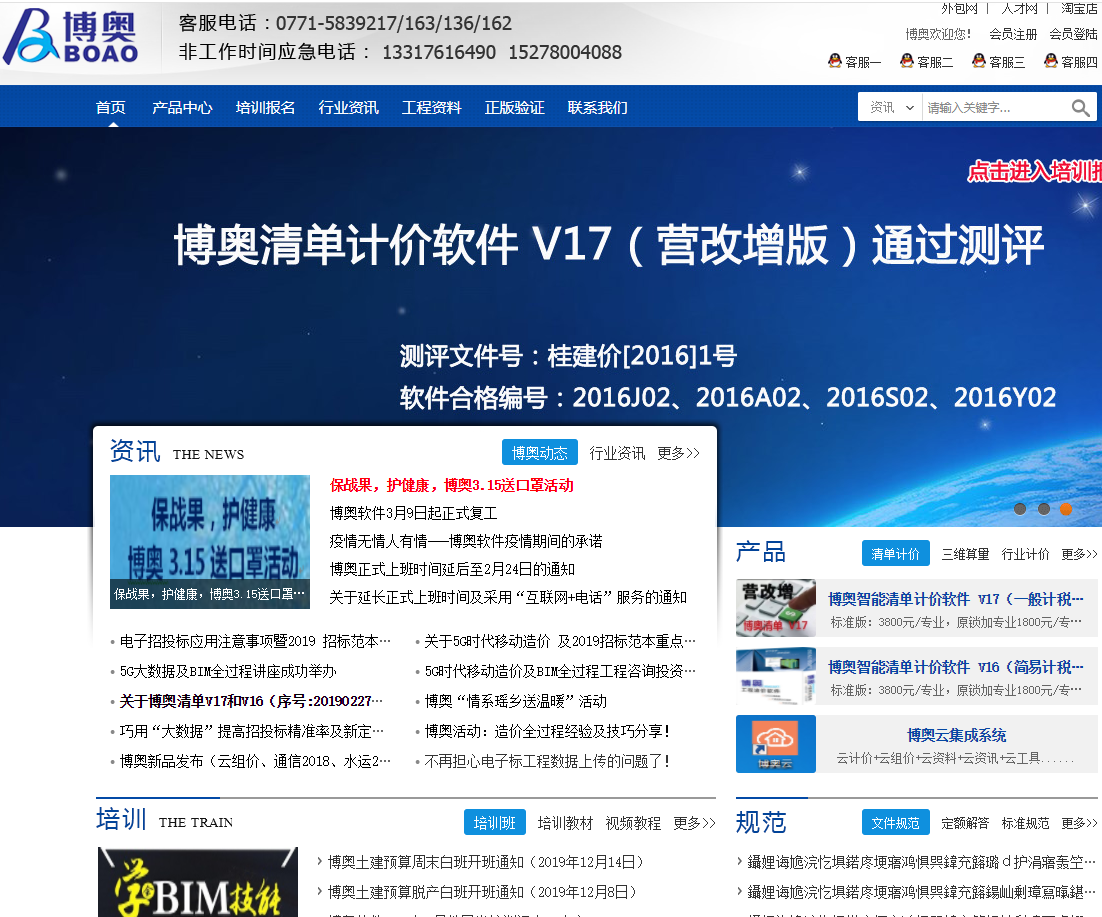Open 关于延长正式上班时间 notice link
1102x917 pixels.
(x=508, y=597)
